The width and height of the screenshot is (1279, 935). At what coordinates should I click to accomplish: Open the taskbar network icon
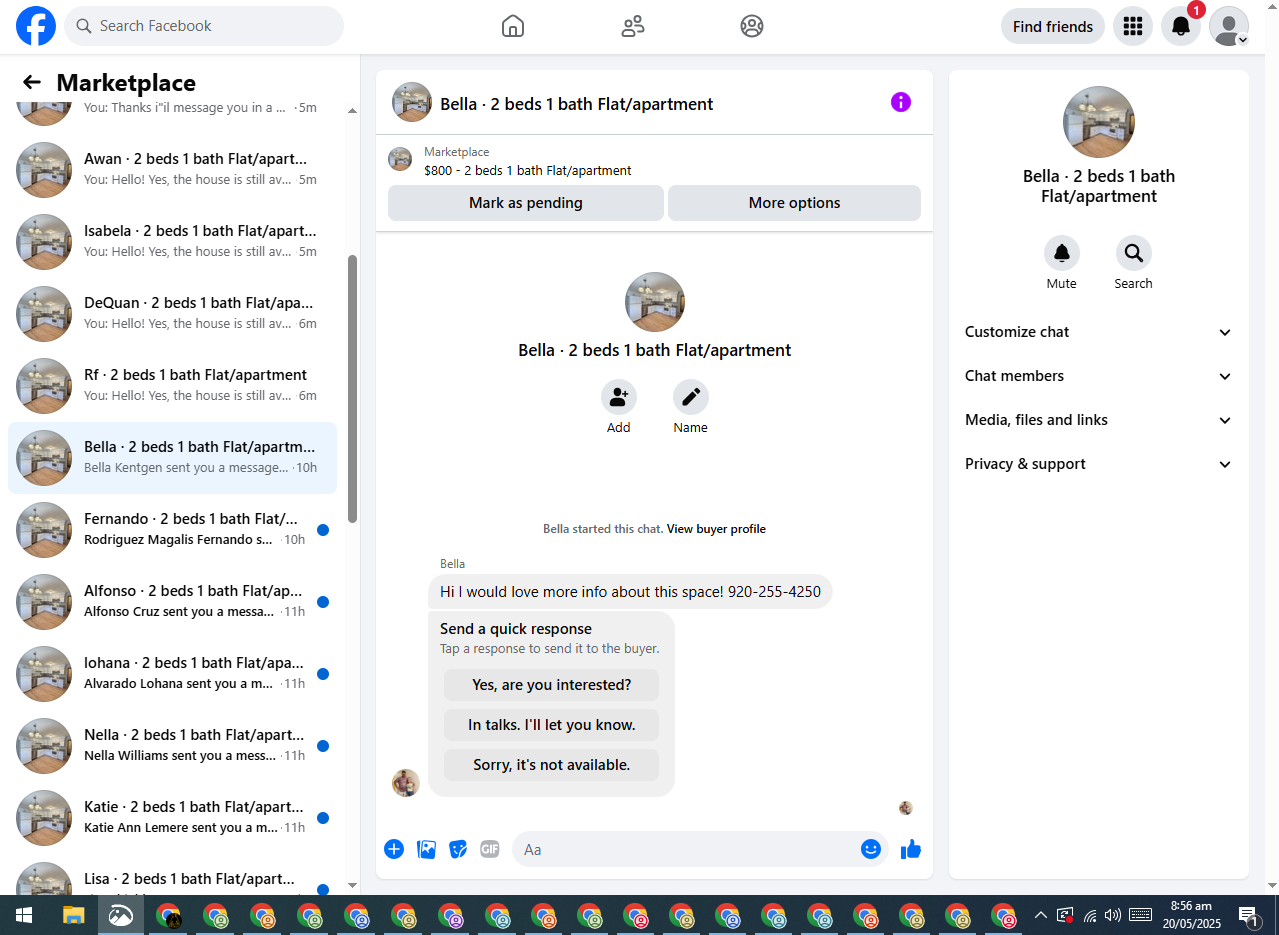1089,915
